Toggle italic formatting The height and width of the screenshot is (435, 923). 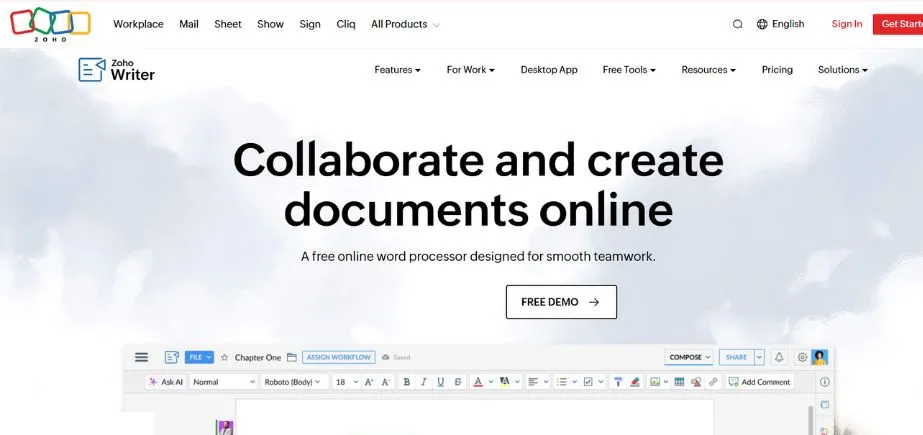(x=423, y=382)
